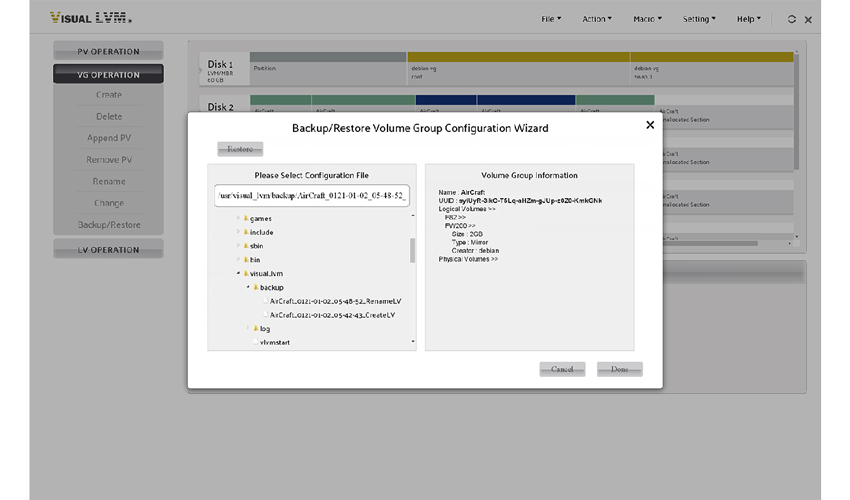The height and width of the screenshot is (500, 850).
Task: Click the file tree vertical scrollbar
Action: pyautogui.click(x=413, y=250)
